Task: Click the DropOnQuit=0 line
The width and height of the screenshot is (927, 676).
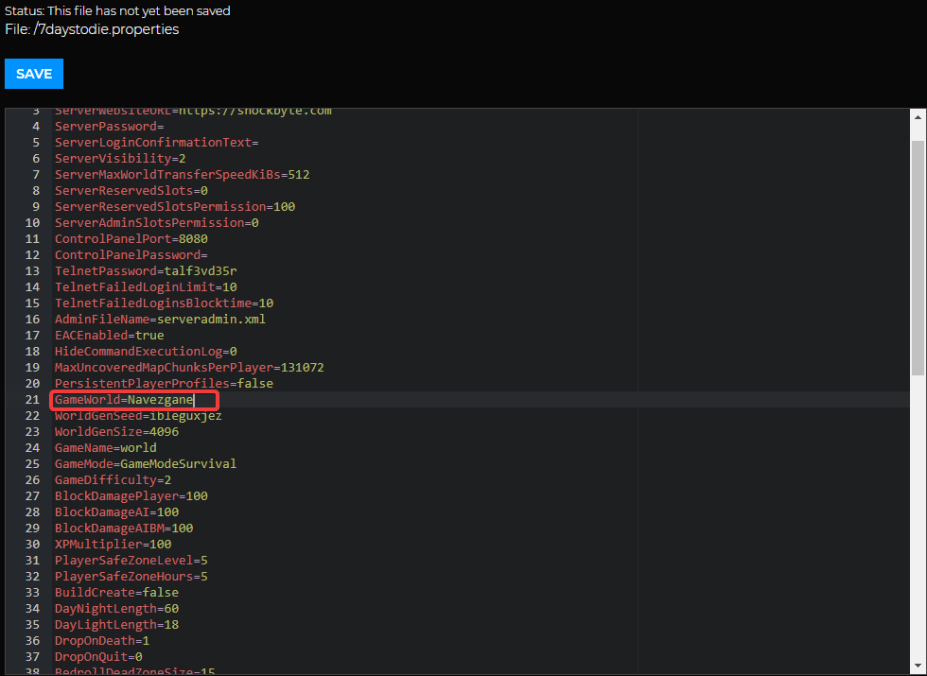Action: point(99,656)
